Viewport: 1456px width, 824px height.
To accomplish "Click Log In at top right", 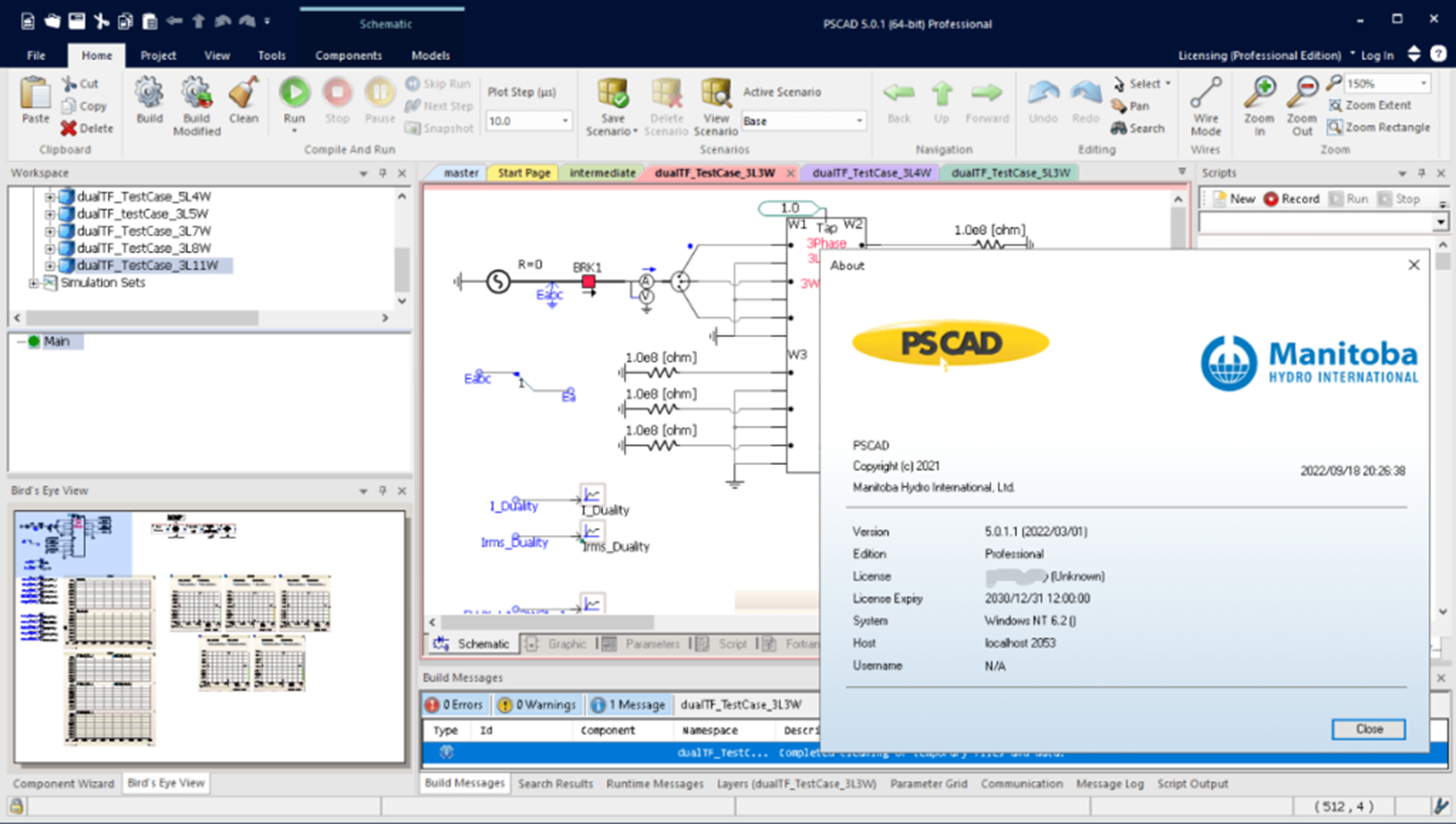I will point(1377,55).
